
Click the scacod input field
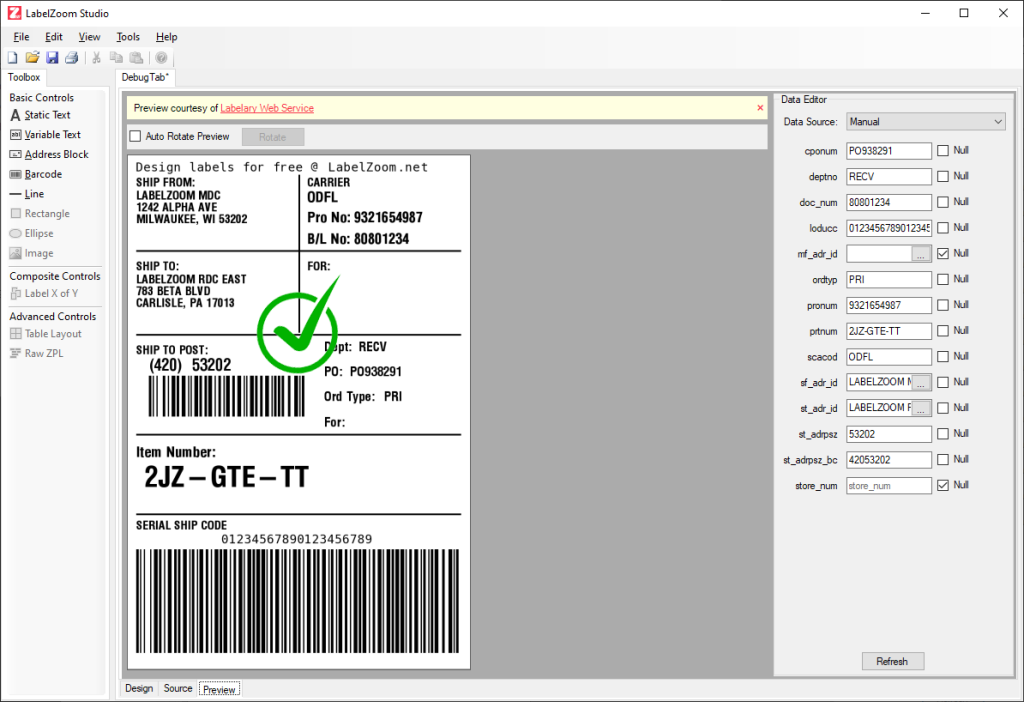click(x=888, y=357)
